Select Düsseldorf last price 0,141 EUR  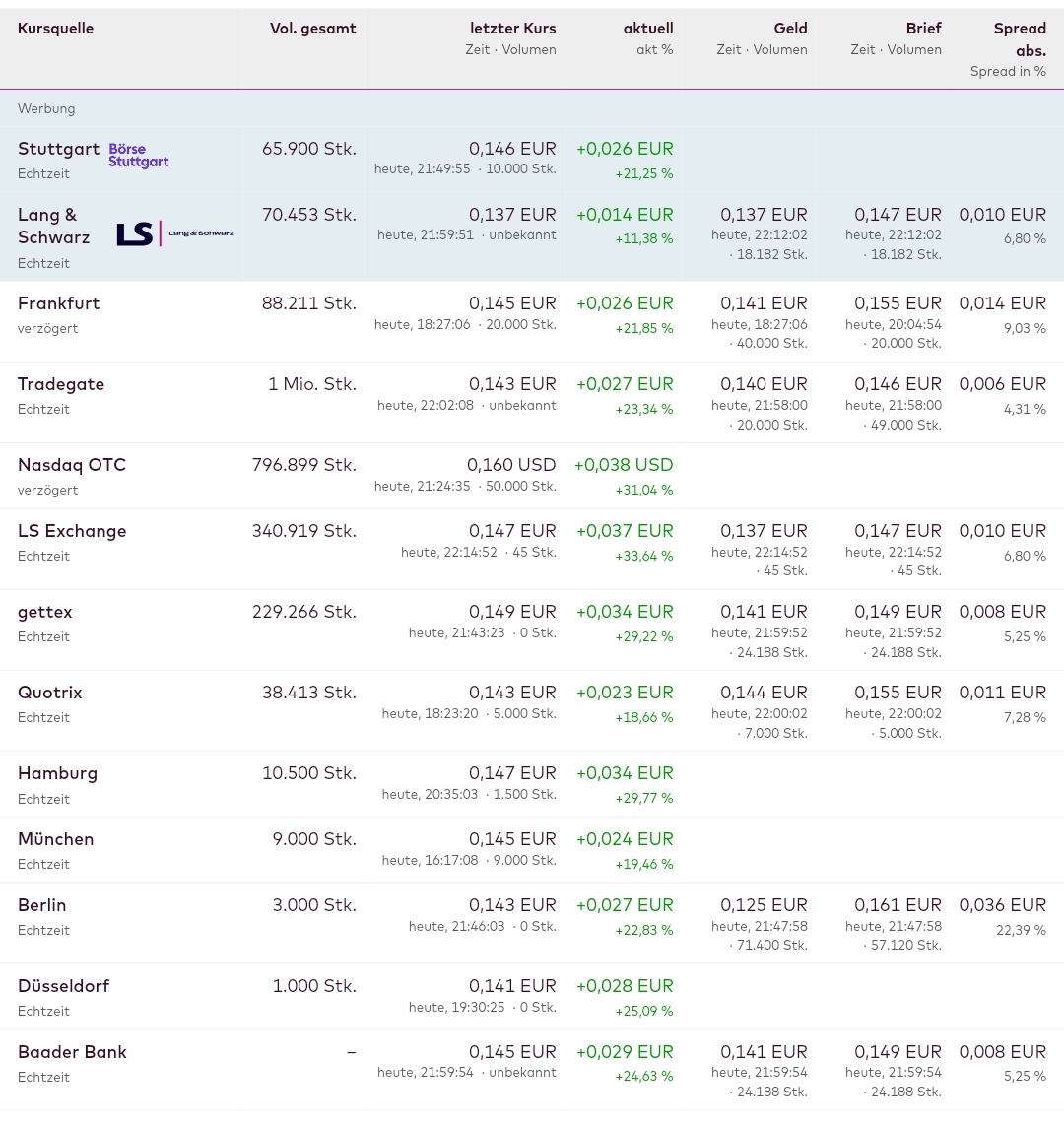click(x=512, y=986)
